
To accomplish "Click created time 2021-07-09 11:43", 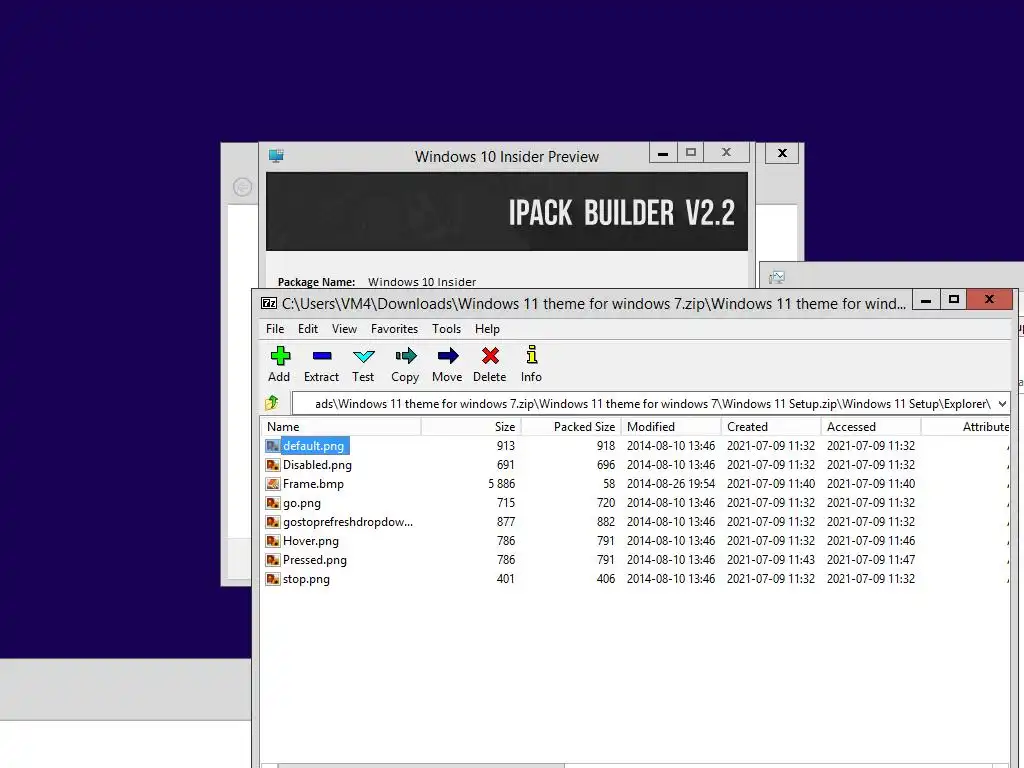I will coord(771,560).
